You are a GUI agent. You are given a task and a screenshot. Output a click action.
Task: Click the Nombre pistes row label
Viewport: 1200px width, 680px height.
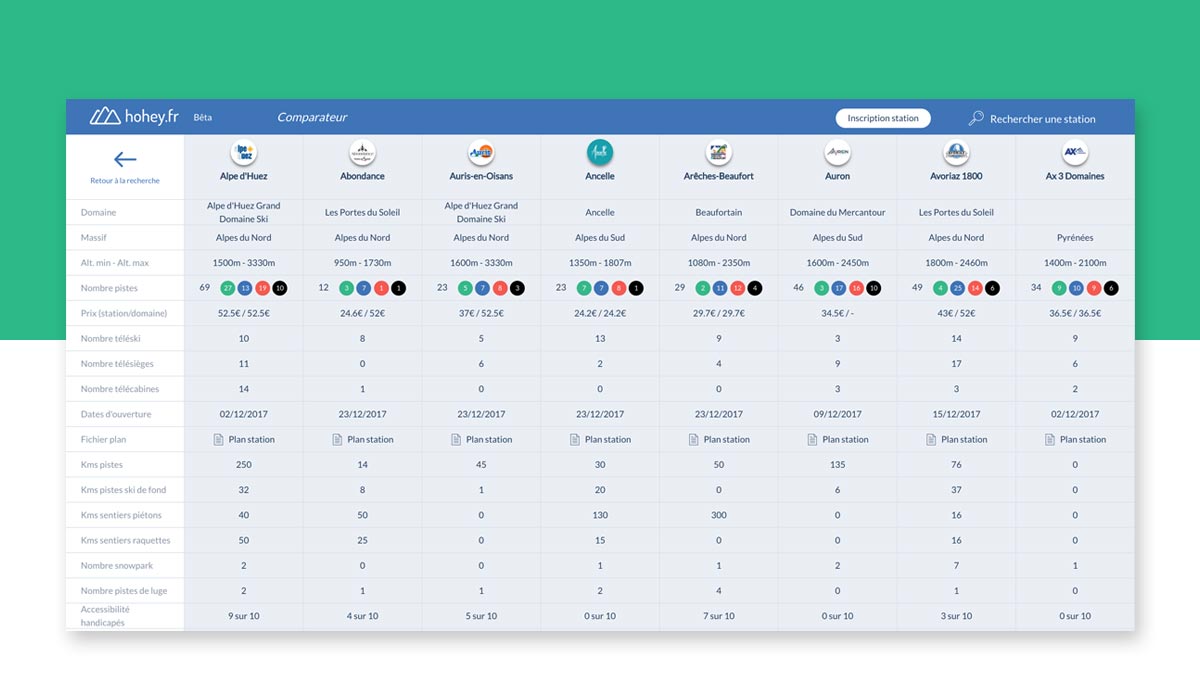(x=109, y=288)
